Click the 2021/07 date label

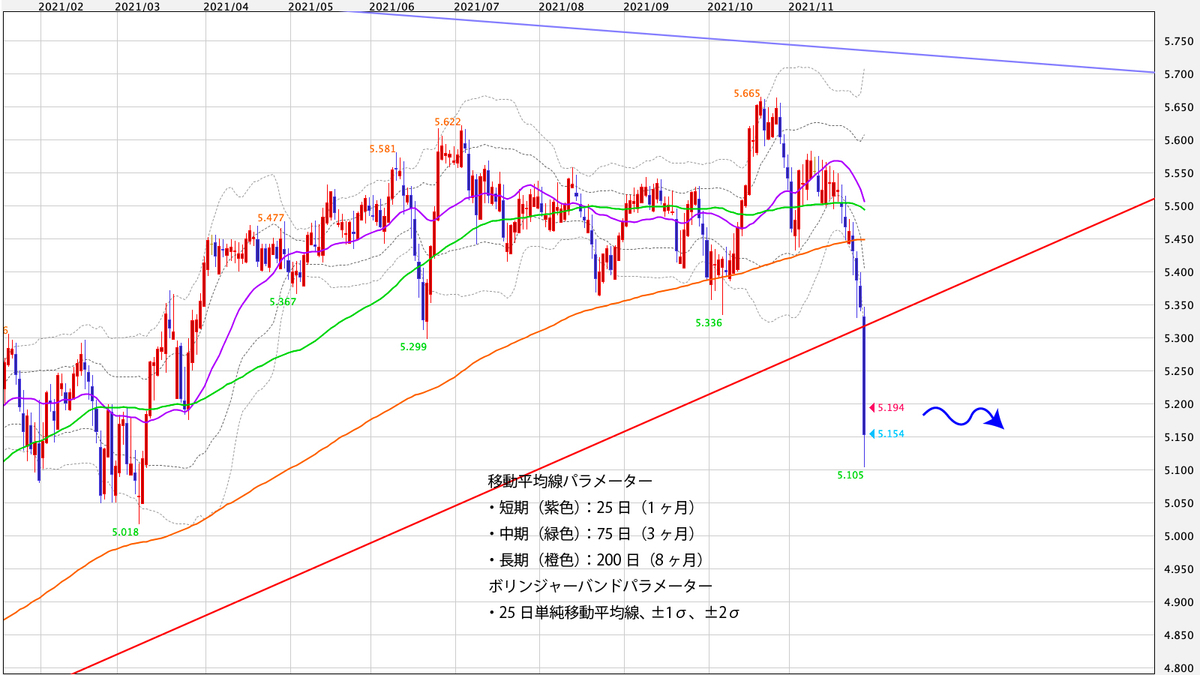pyautogui.click(x=477, y=7)
